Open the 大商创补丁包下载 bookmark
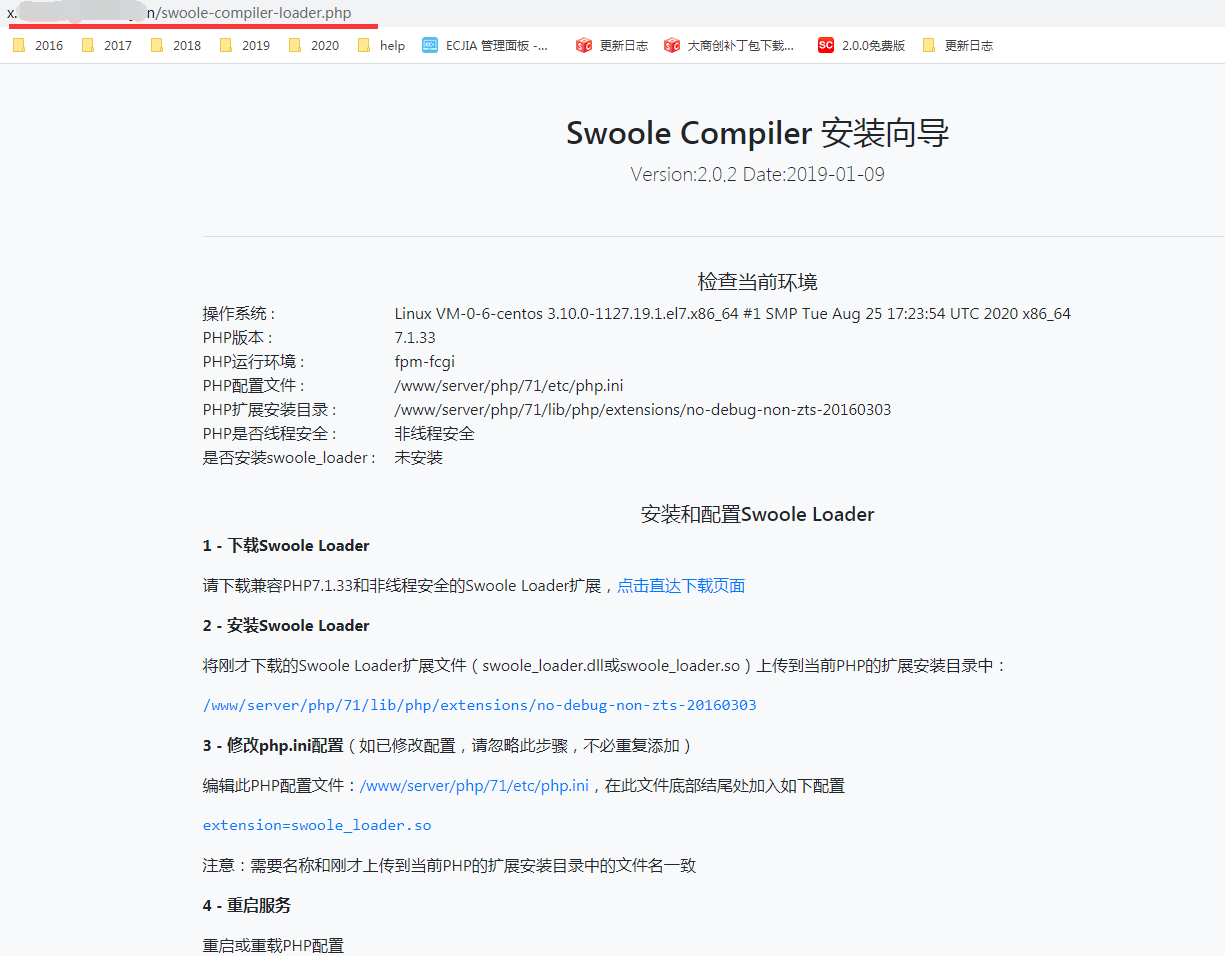 coord(729,45)
